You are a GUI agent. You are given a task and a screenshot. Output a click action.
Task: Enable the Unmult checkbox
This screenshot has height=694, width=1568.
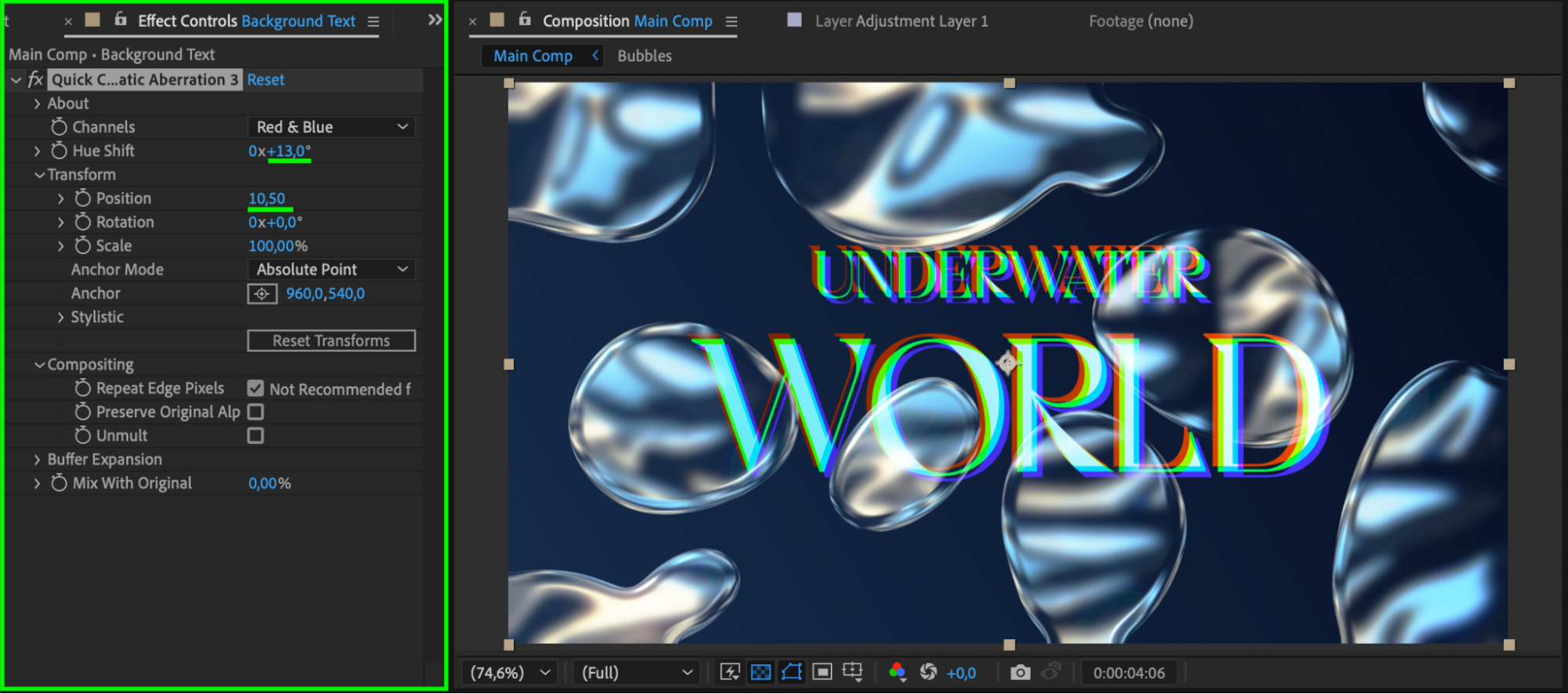[256, 435]
